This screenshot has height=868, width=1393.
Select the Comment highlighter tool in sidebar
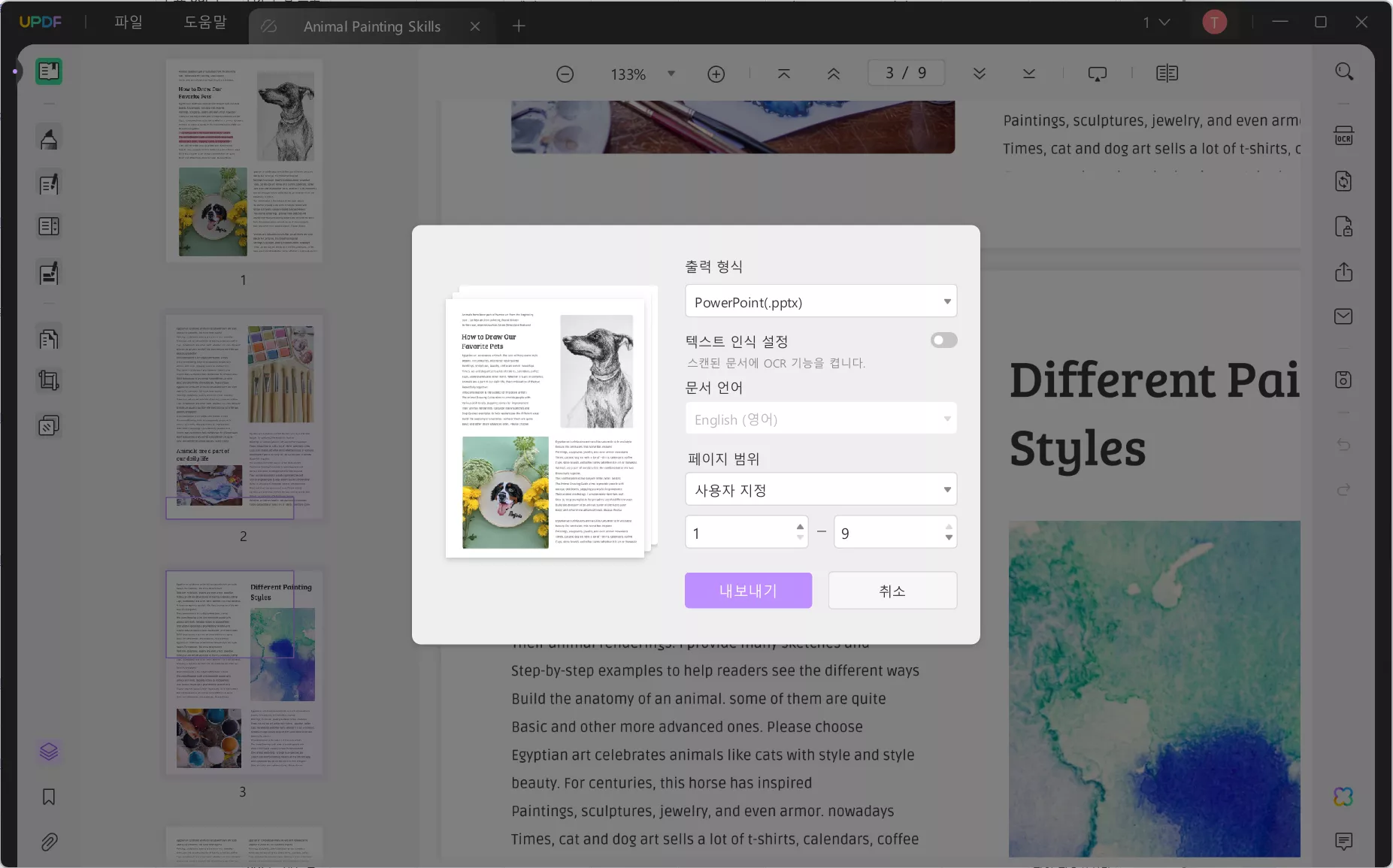point(49,139)
